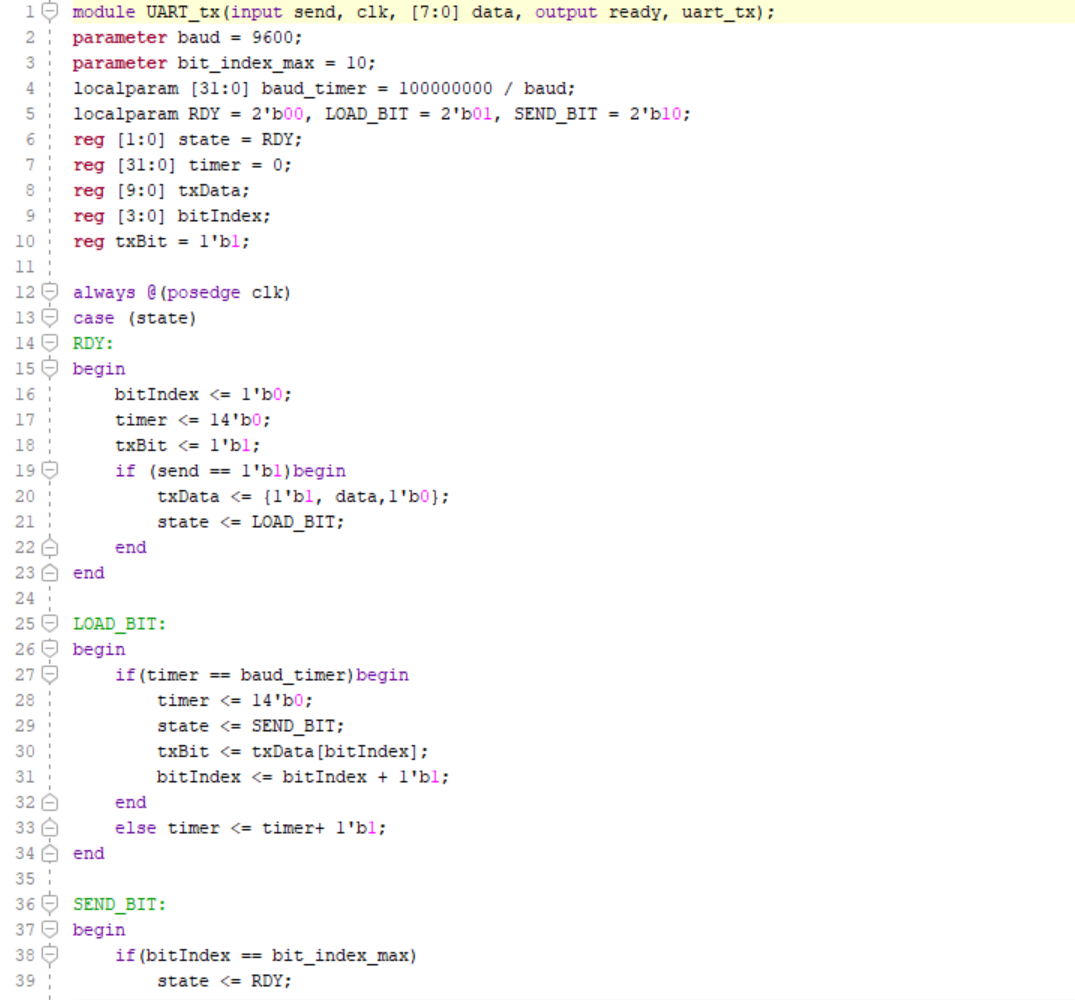Screen dimensions: 1075x1000
Task: Place cursor on 'reg [9:0] txData;'
Action: pyautogui.click(x=161, y=191)
